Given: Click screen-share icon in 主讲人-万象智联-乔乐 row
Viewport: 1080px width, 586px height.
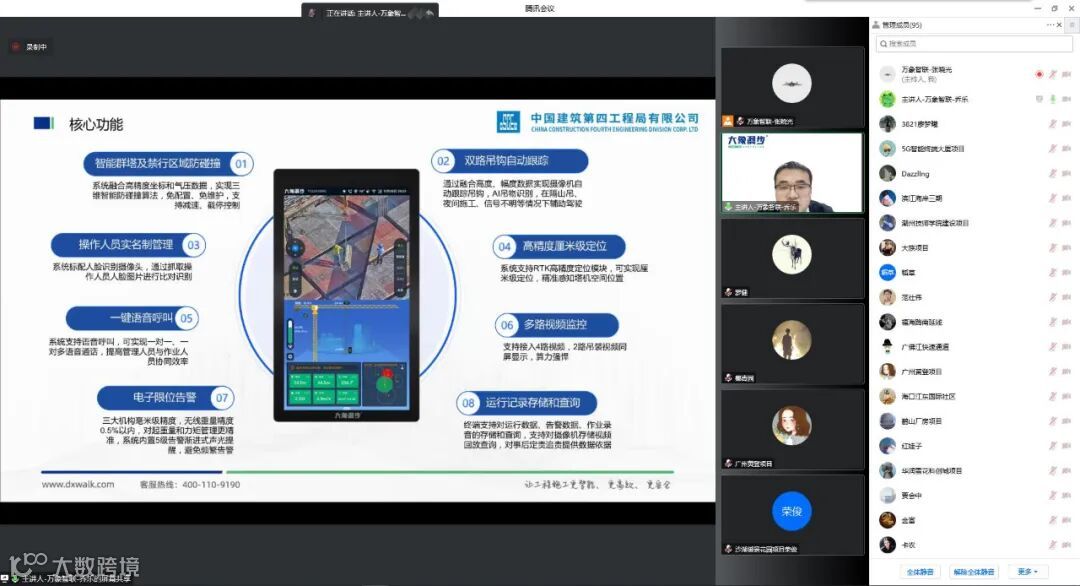Looking at the screenshot, I should point(1039,99).
